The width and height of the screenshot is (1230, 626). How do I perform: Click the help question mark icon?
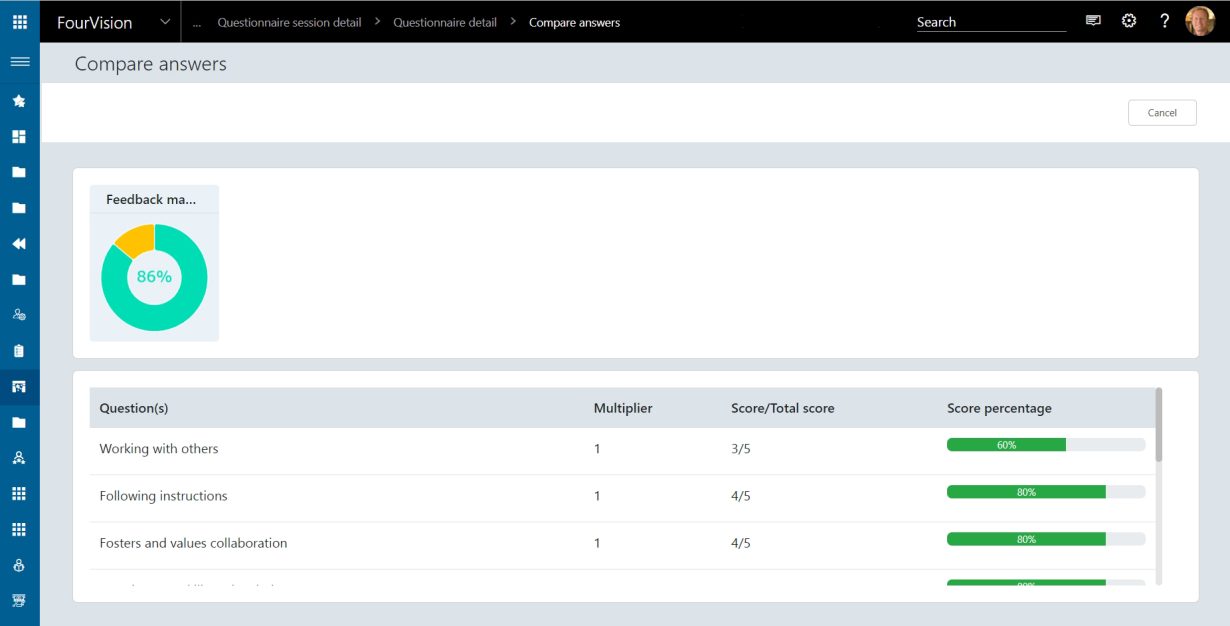pos(1164,21)
